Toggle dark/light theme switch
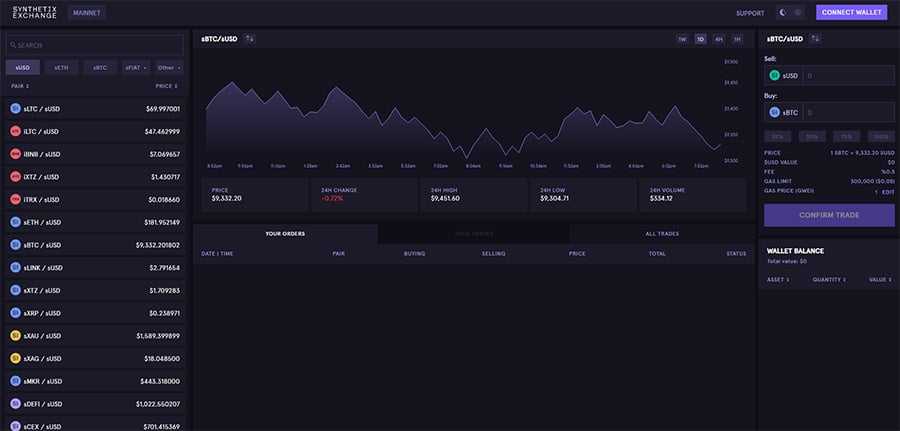 790,13
